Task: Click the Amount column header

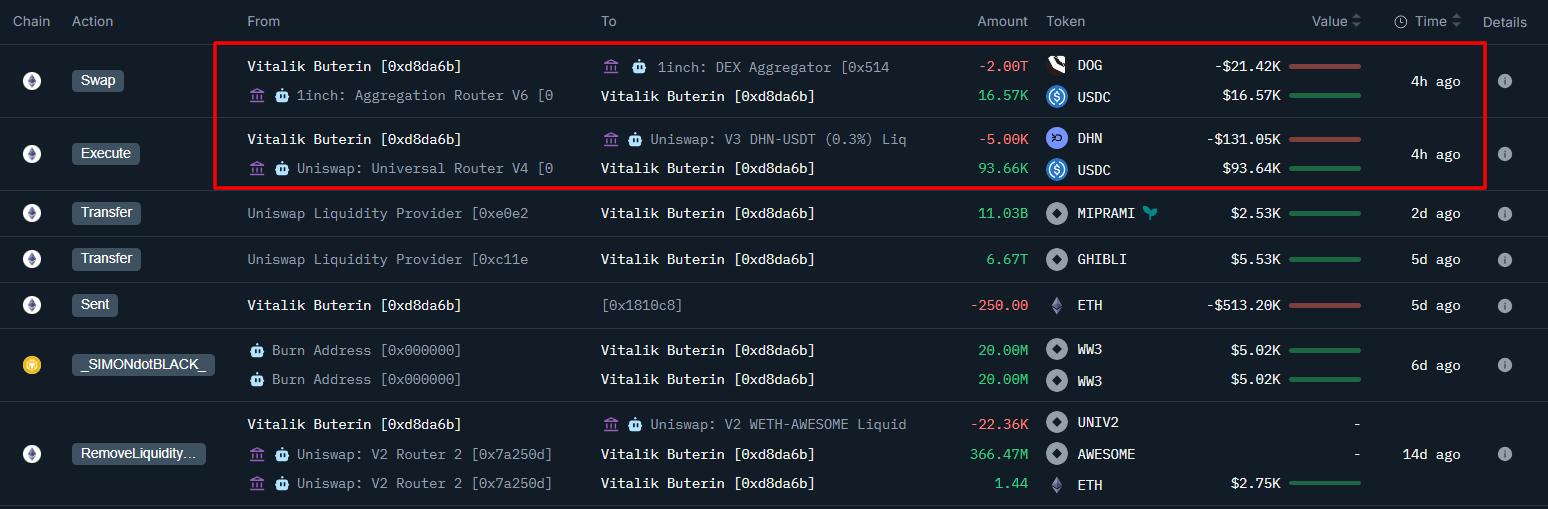Action: pos(1002,21)
